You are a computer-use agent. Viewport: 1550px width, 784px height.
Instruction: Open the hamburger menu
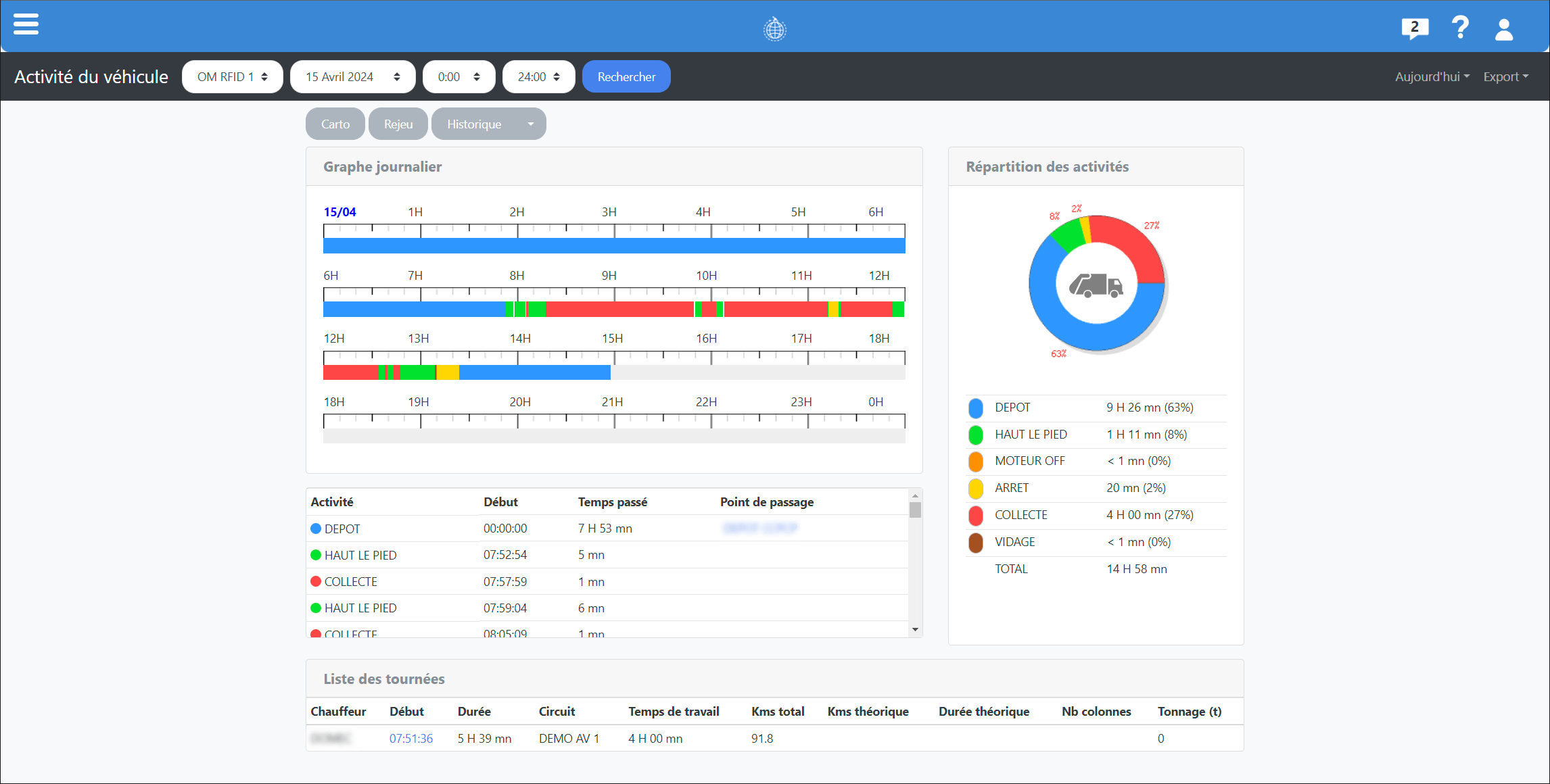(26, 25)
